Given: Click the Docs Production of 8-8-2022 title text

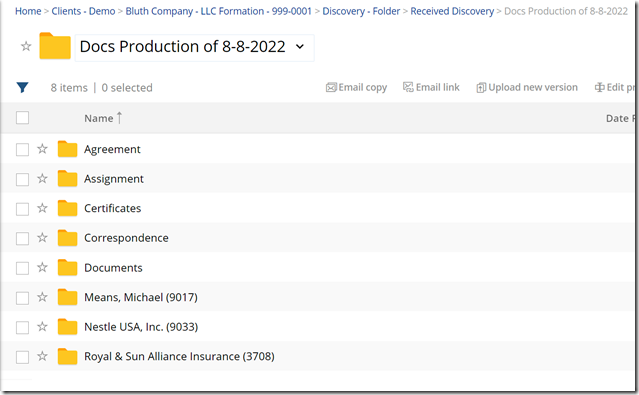Looking at the screenshot, I should (183, 46).
